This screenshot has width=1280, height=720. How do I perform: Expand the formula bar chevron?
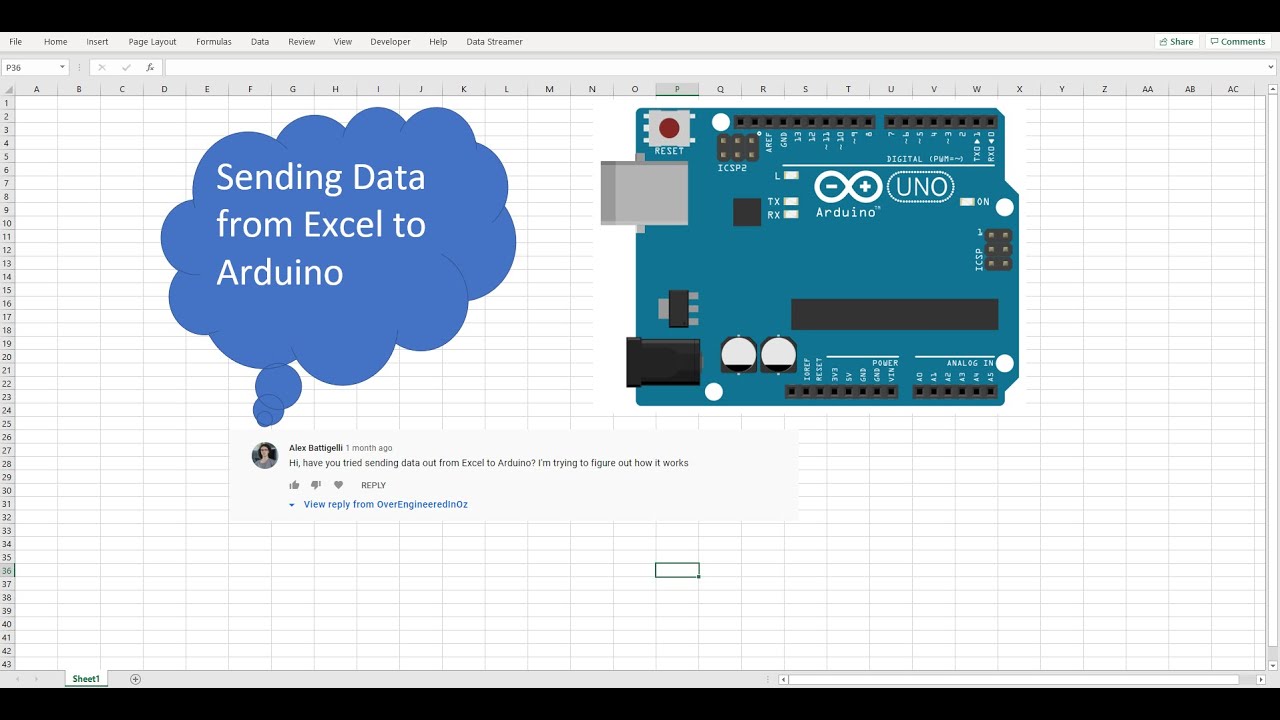pos(1271,67)
